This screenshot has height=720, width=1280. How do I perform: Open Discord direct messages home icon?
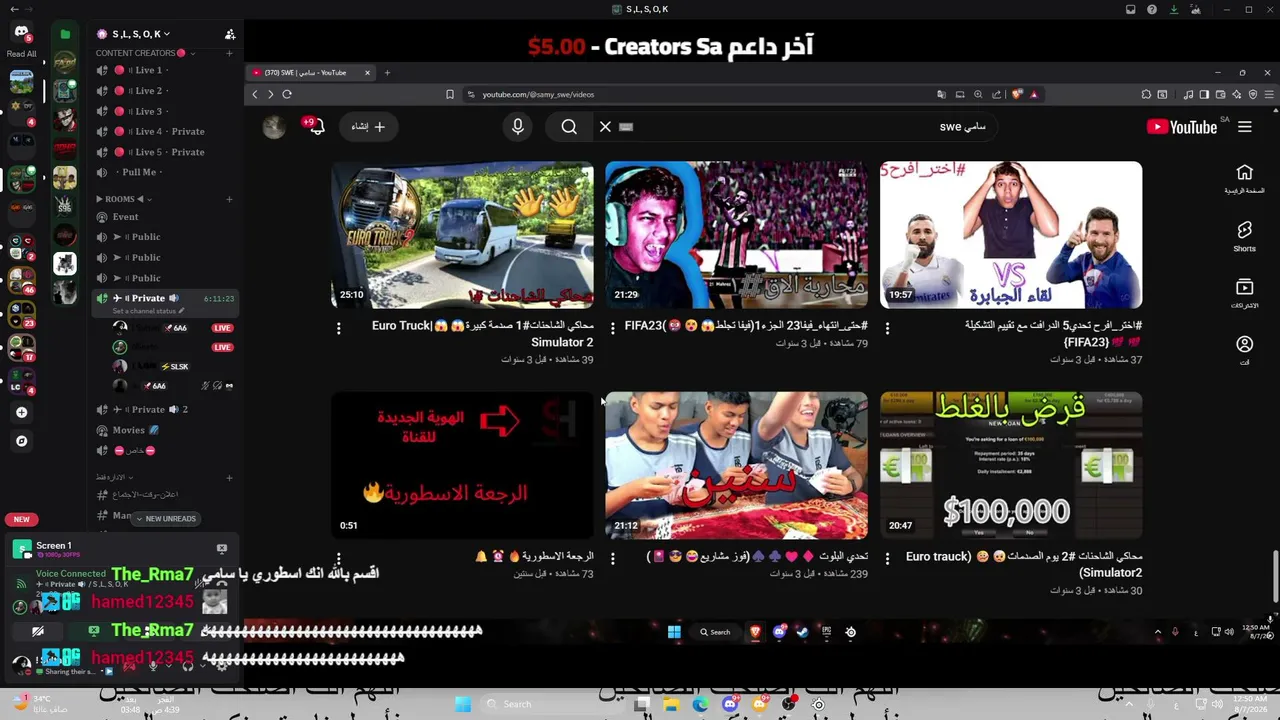click(21, 32)
